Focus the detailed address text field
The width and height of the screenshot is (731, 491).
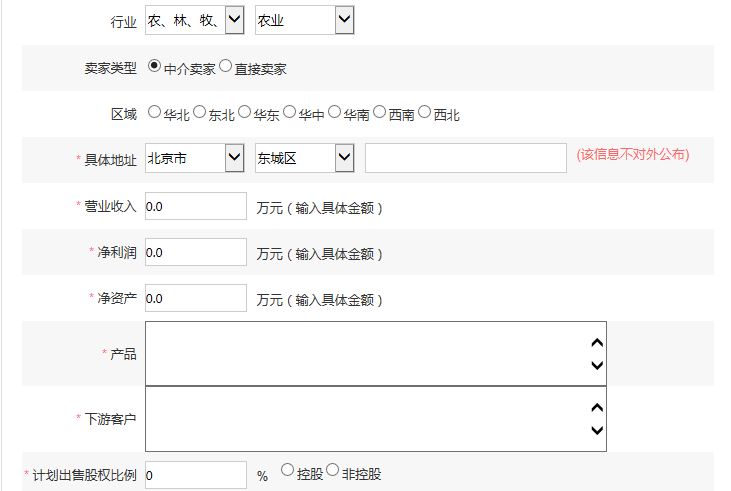pyautogui.click(x=466, y=158)
